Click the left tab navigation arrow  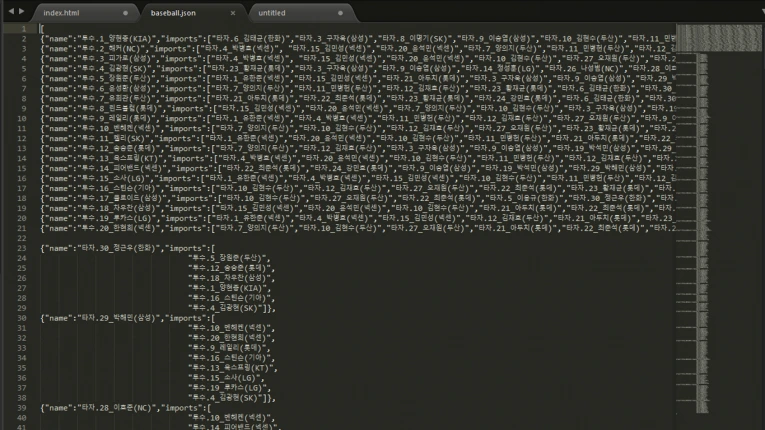point(11,11)
